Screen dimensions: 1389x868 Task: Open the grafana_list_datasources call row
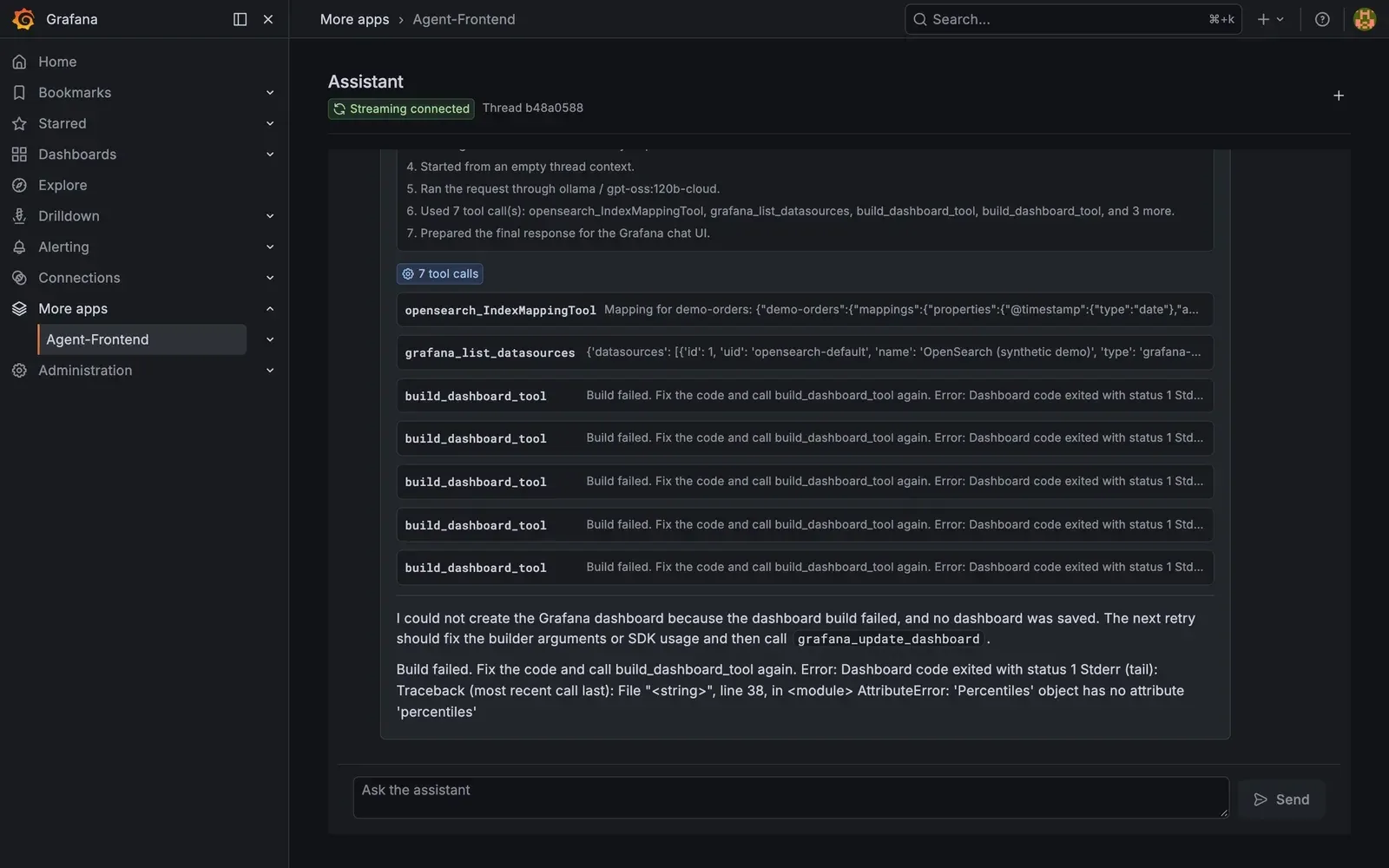pos(805,352)
